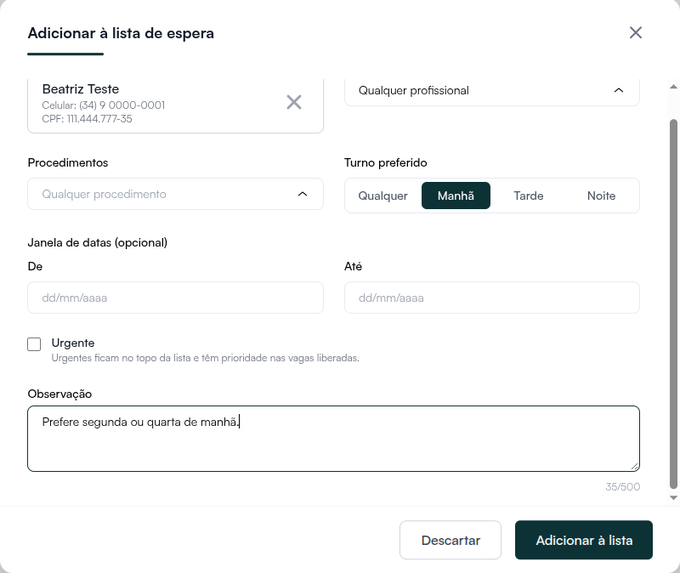Viewport: 680px width, 573px height.
Task: Click the CPF: 111.444.777-35 text
Action: [x=87, y=118]
